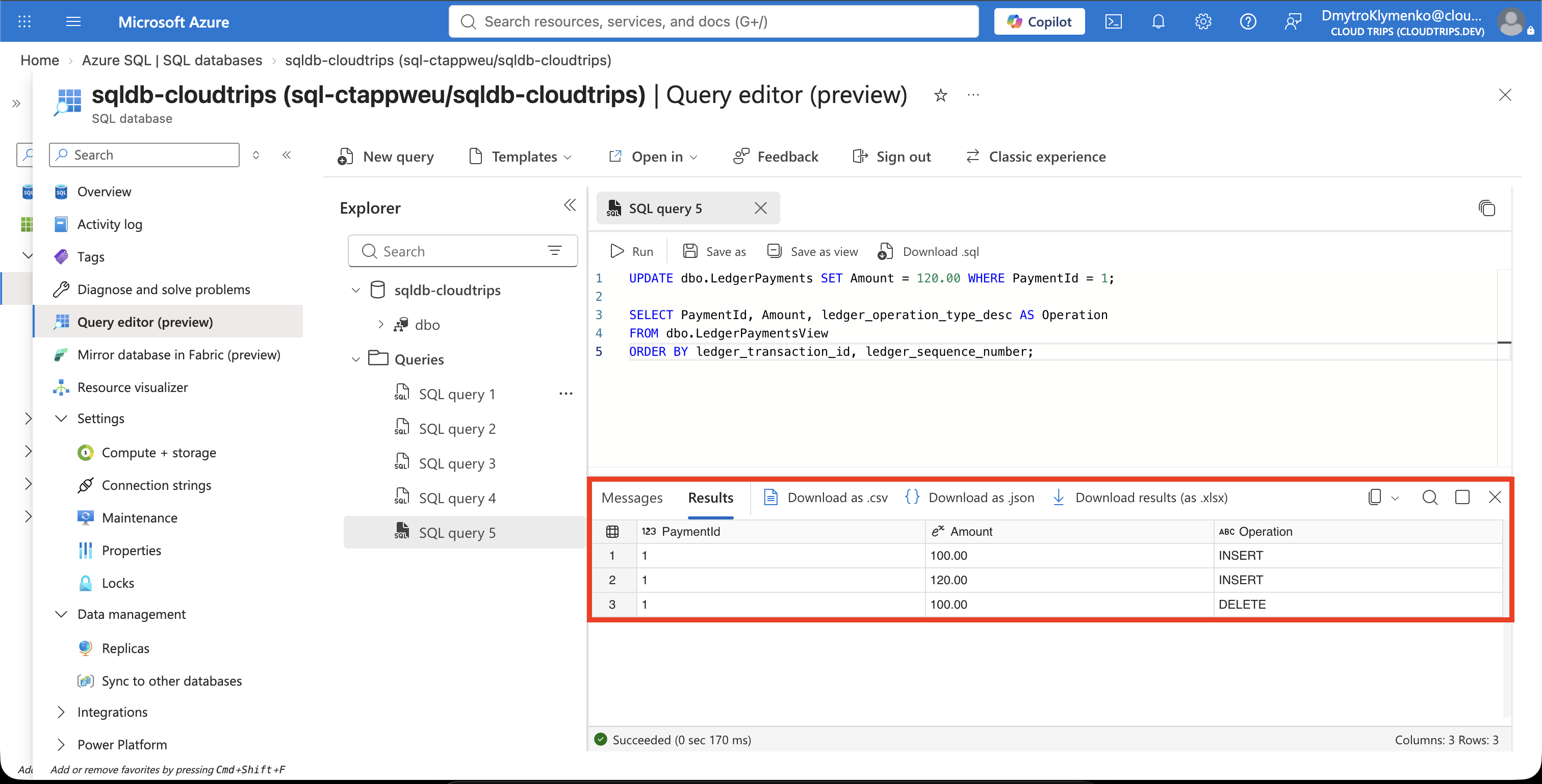The image size is (1542, 784).
Task: Toggle expand/collapse all menu groups arrows
Action: tap(256, 155)
